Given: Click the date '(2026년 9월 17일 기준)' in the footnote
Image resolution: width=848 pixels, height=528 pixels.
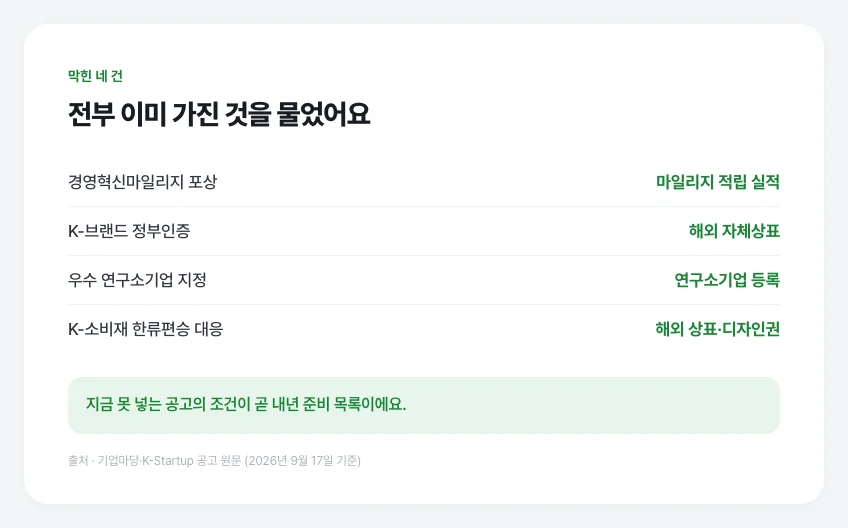Looking at the screenshot, I should tap(303, 460).
